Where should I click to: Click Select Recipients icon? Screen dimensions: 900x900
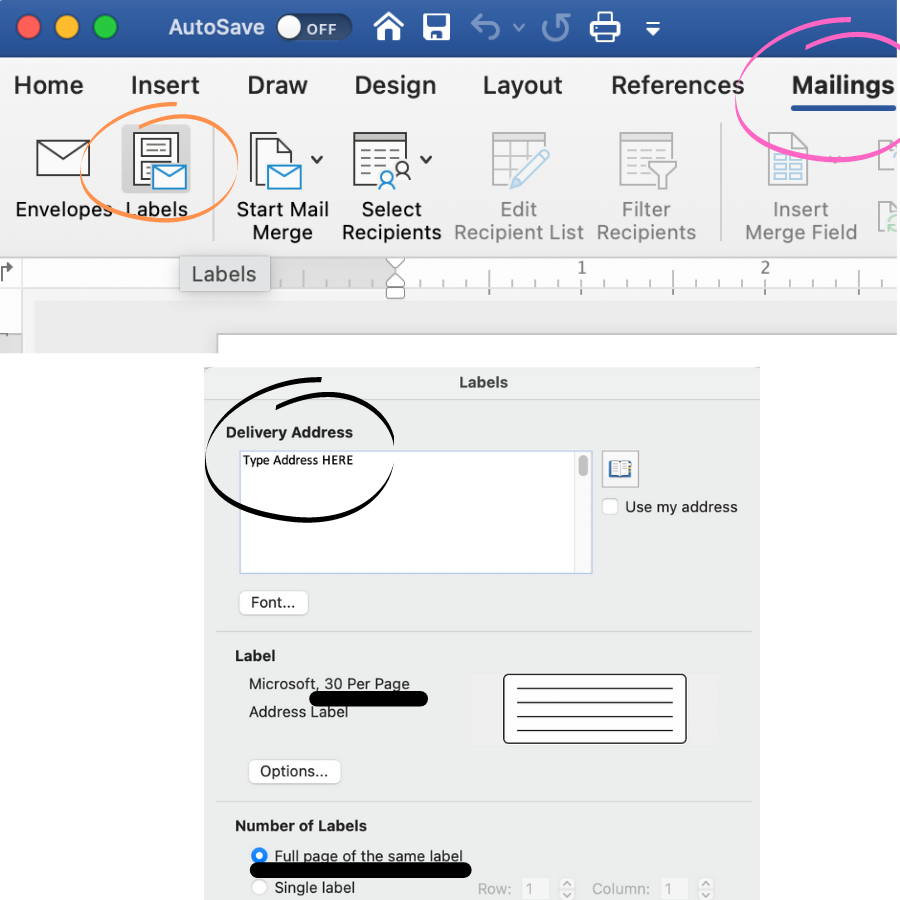coord(382,161)
